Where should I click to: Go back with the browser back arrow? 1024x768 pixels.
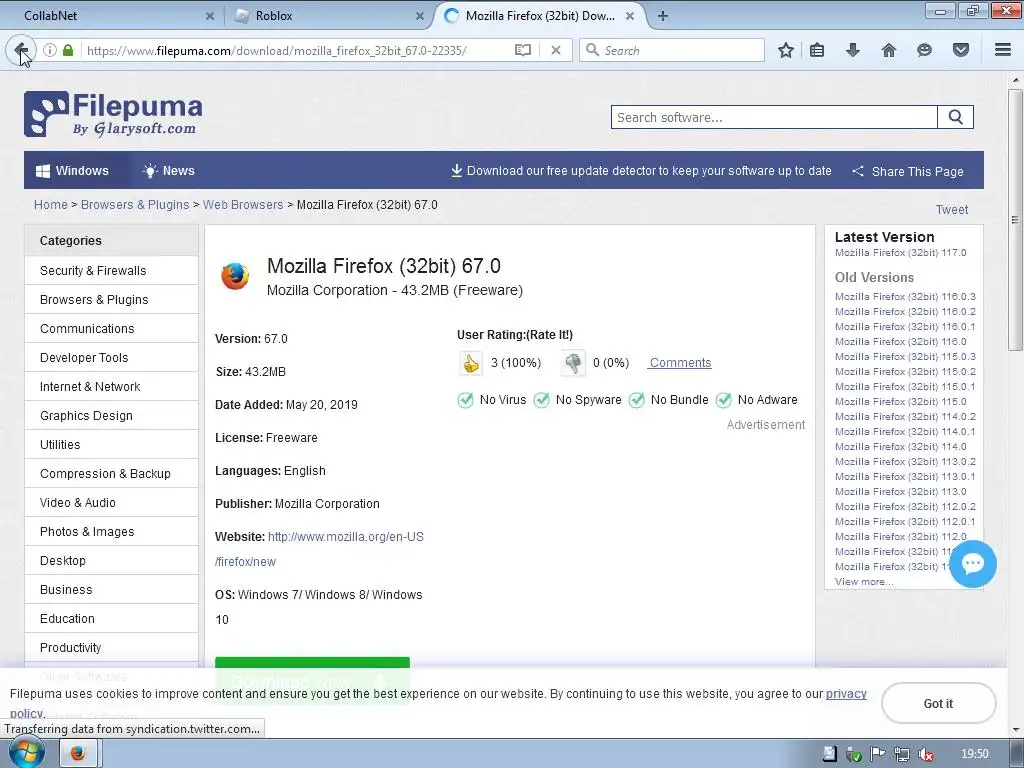tap(21, 50)
